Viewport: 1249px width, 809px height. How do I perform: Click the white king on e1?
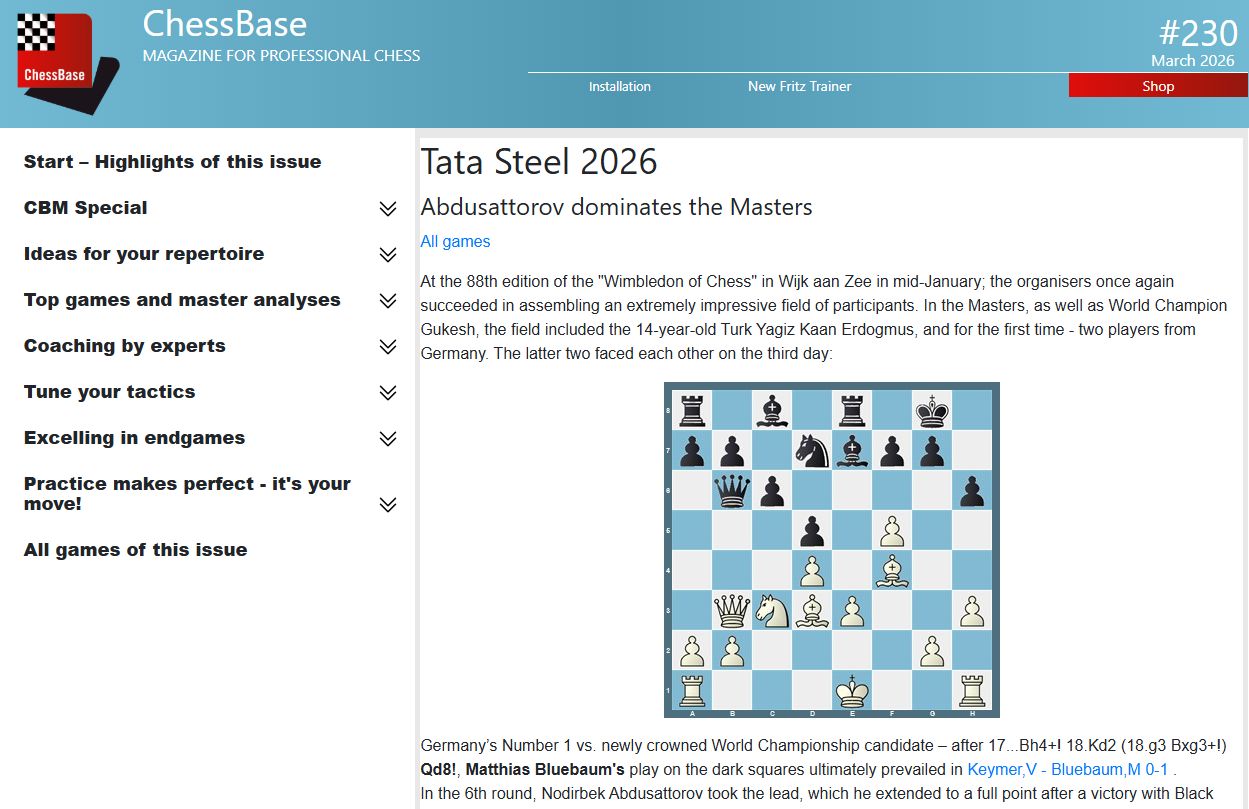point(852,690)
